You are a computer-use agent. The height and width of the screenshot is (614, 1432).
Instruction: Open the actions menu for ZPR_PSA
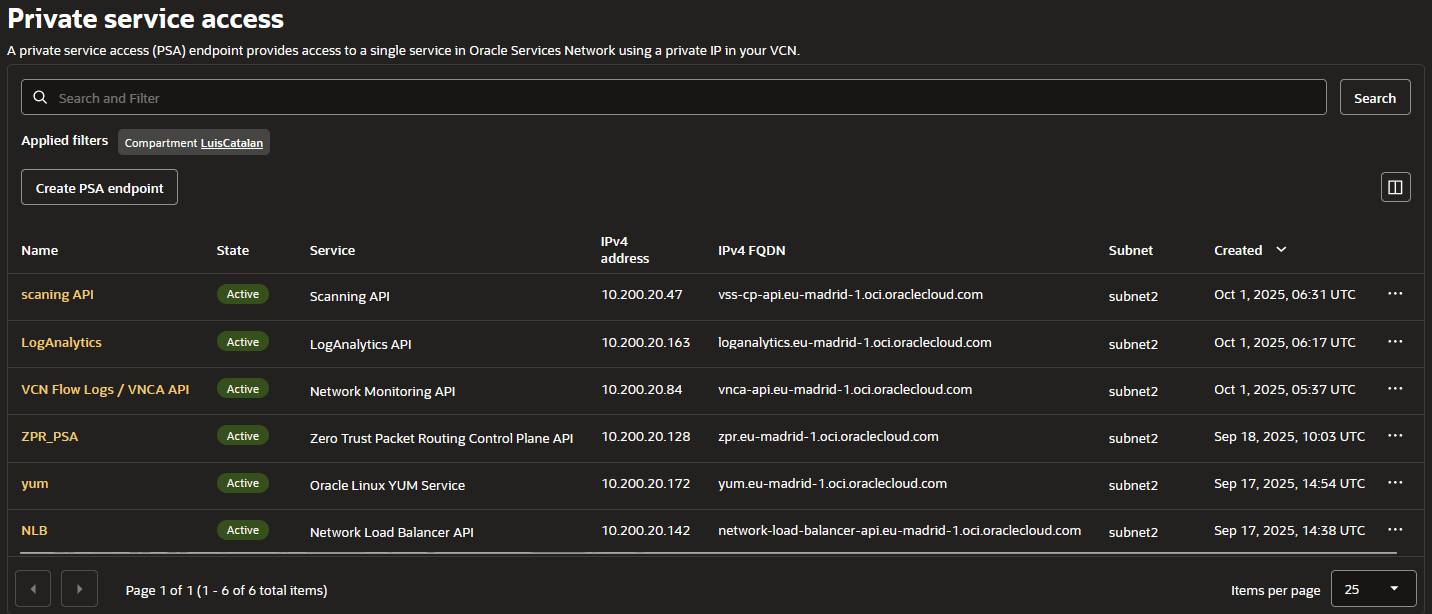[1395, 435]
